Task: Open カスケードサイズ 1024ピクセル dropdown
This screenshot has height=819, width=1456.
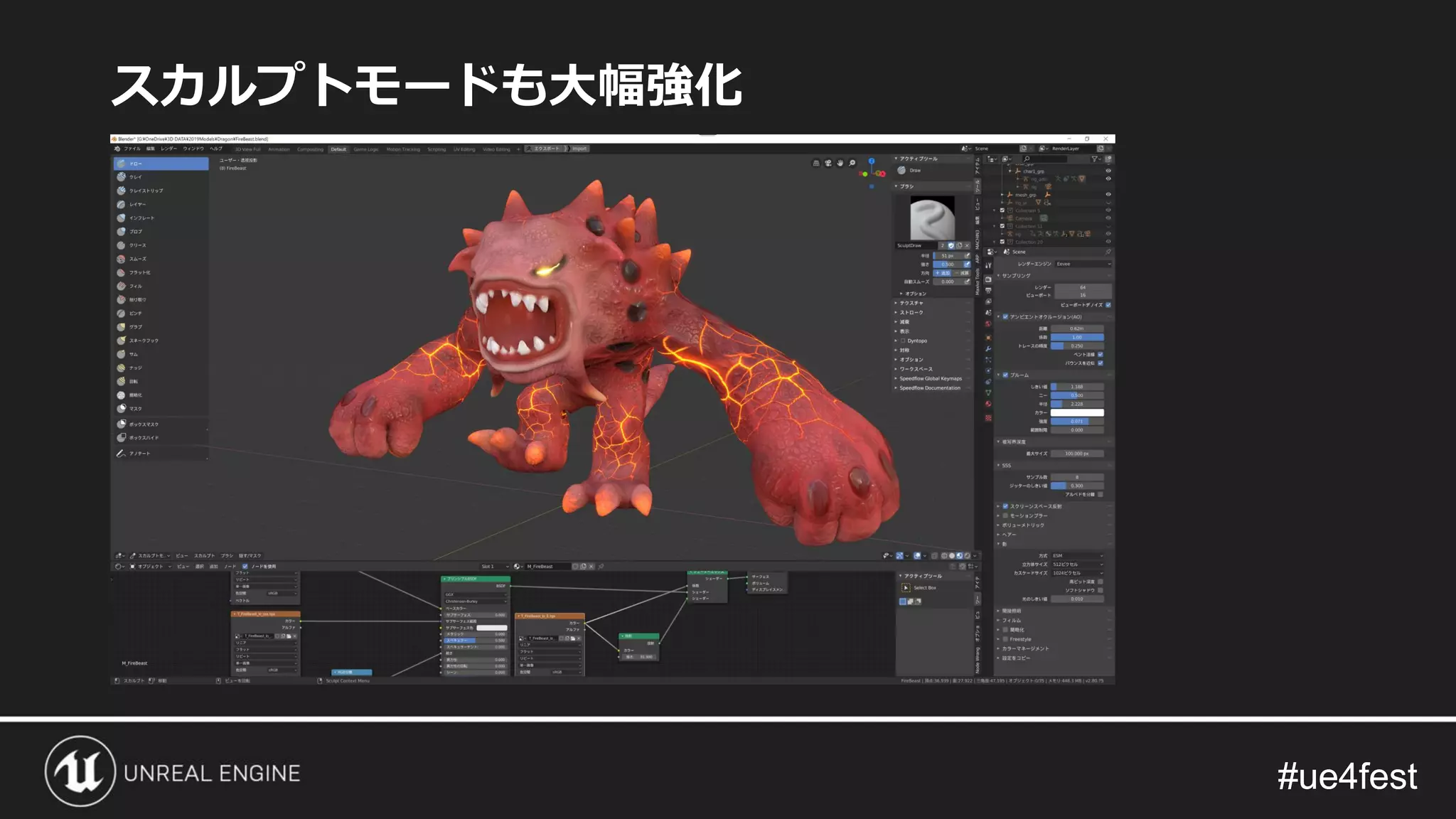Action: click(1078, 572)
